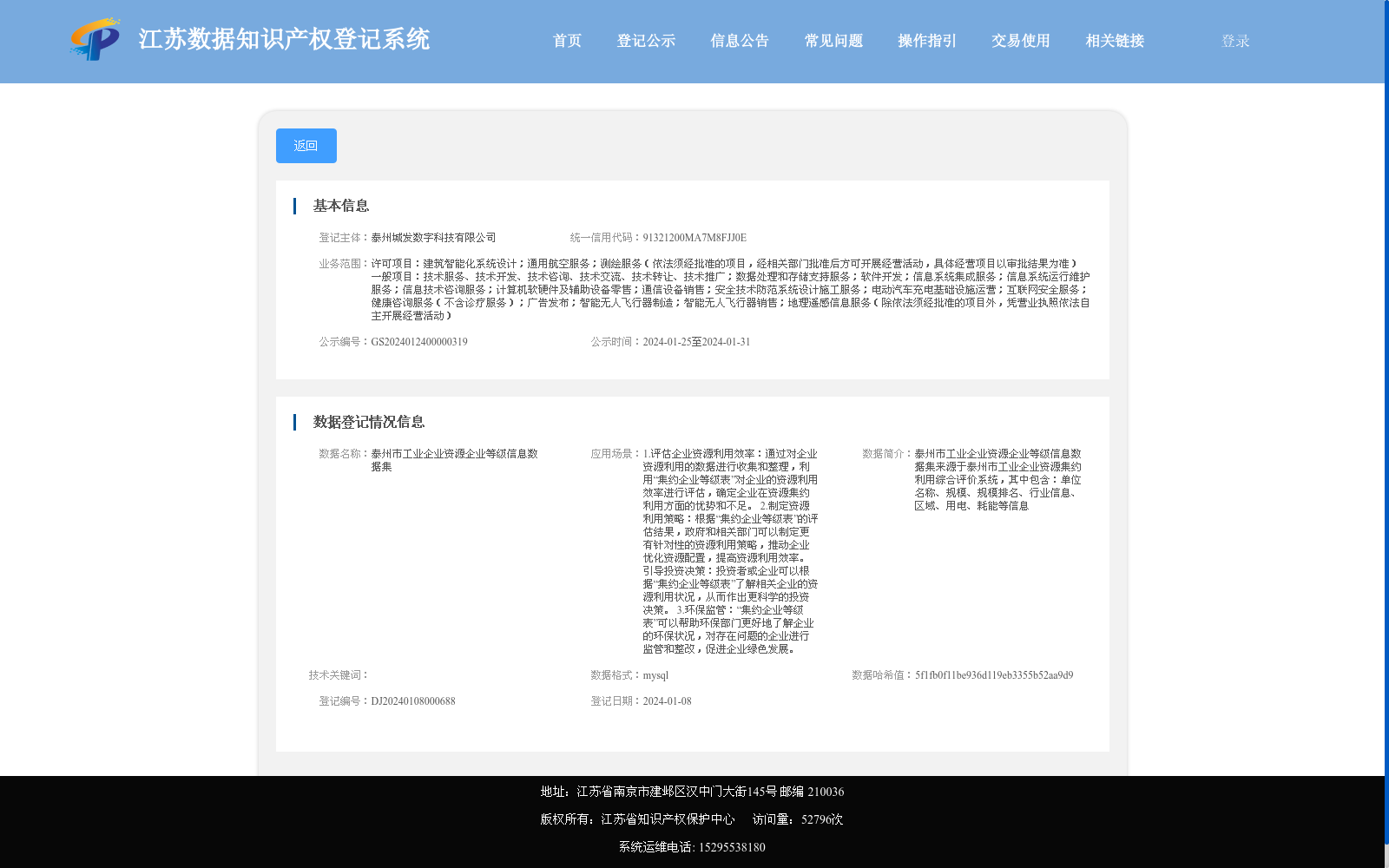Select publication period 2024-01-25至2024-01-31
Image resolution: width=1389 pixels, height=868 pixels.
pos(696,342)
